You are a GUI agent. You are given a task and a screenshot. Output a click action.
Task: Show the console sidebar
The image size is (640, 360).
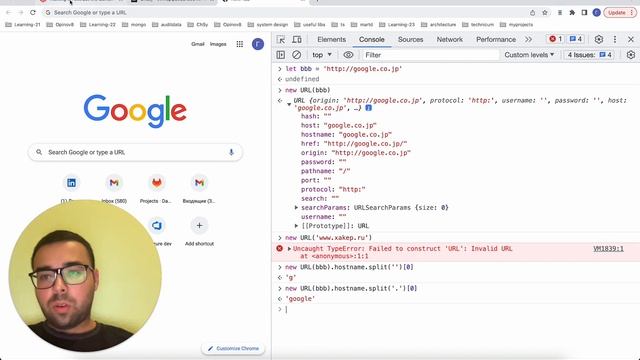point(281,55)
